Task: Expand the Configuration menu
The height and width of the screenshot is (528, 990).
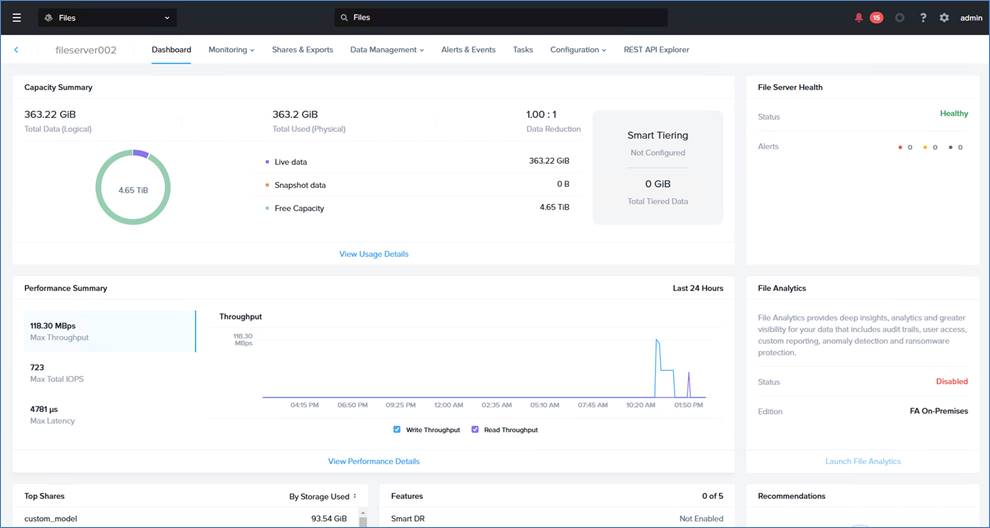Action: pos(578,49)
